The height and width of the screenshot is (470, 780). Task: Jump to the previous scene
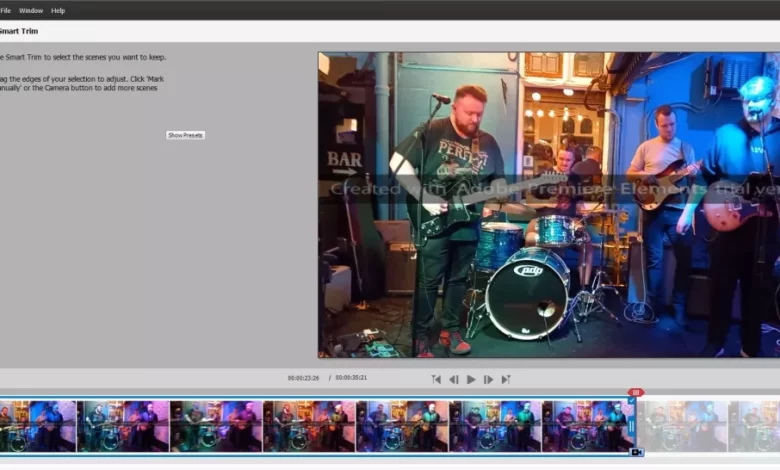[x=436, y=380]
